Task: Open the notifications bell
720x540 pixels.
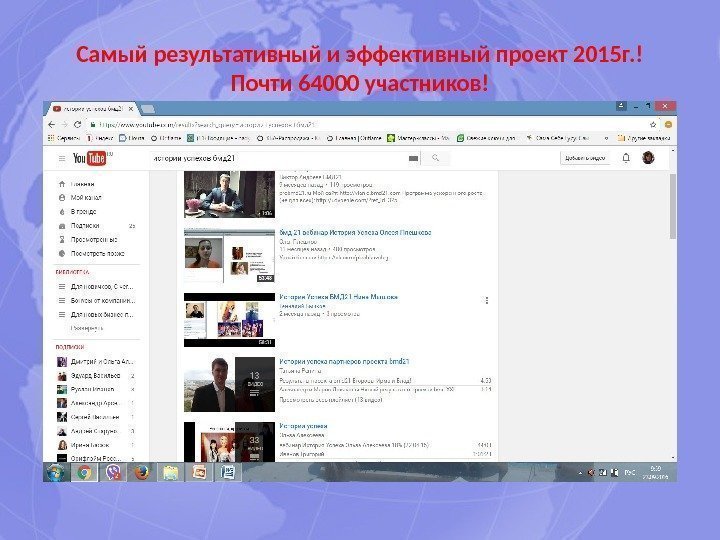Action: coord(626,158)
